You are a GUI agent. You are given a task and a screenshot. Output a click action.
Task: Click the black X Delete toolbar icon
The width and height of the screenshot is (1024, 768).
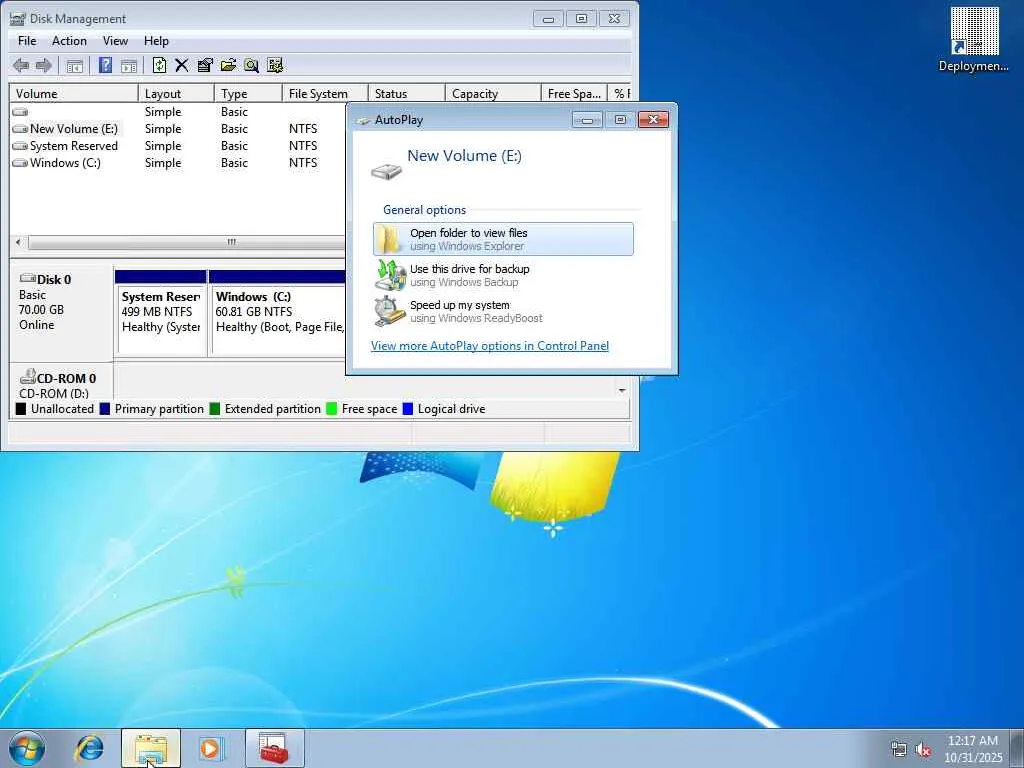click(x=182, y=65)
